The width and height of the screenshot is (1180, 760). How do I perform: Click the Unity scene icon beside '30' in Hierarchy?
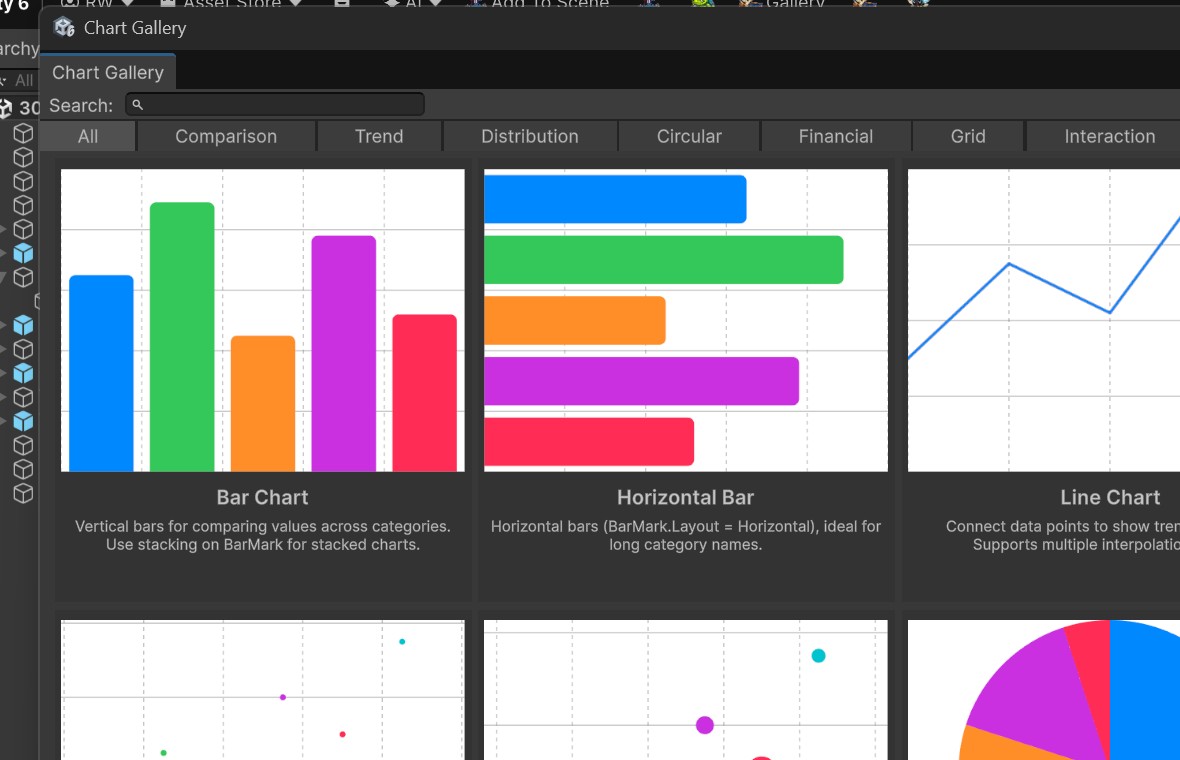(6, 108)
